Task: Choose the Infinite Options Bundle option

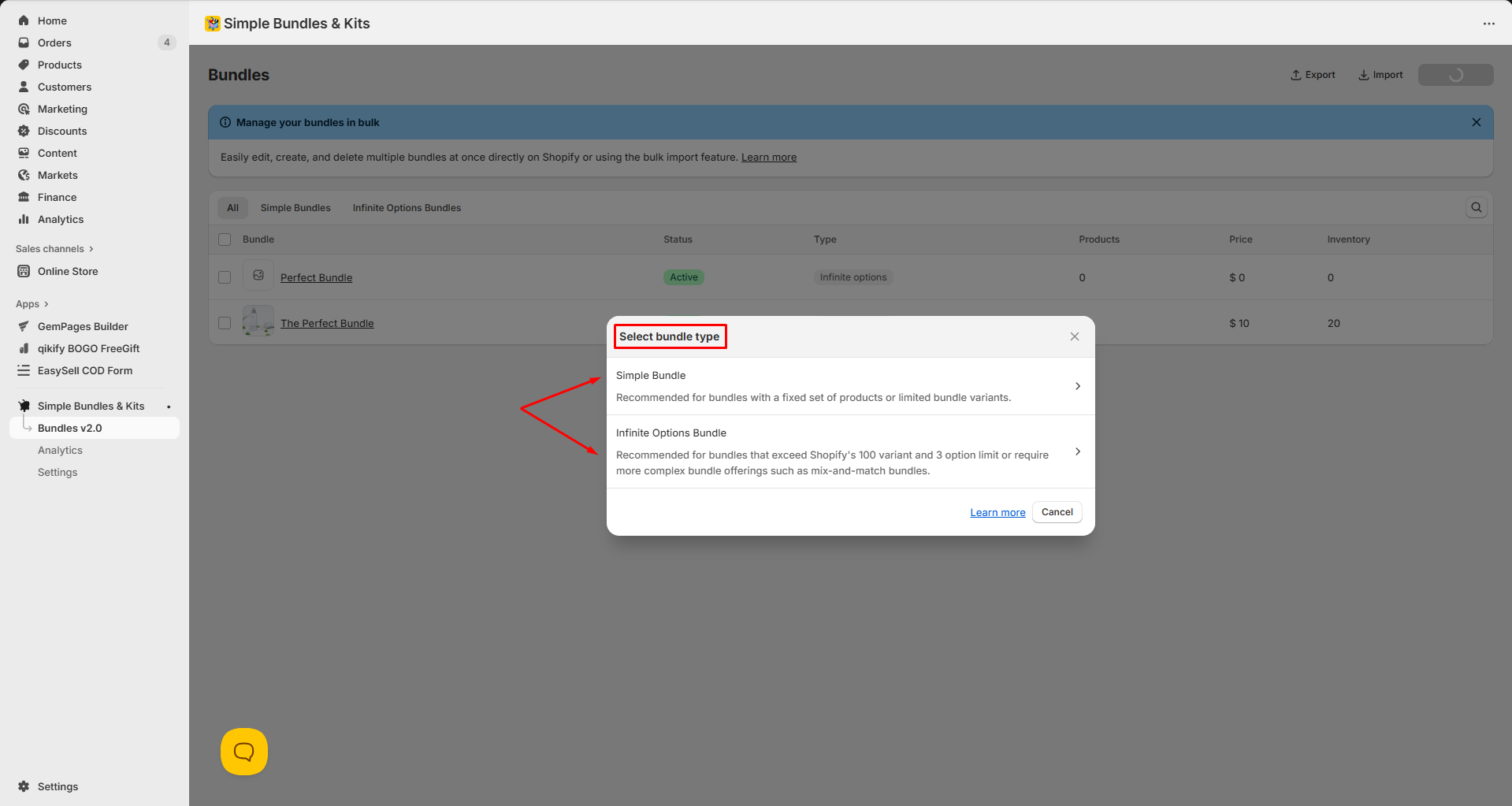Action: click(x=849, y=451)
